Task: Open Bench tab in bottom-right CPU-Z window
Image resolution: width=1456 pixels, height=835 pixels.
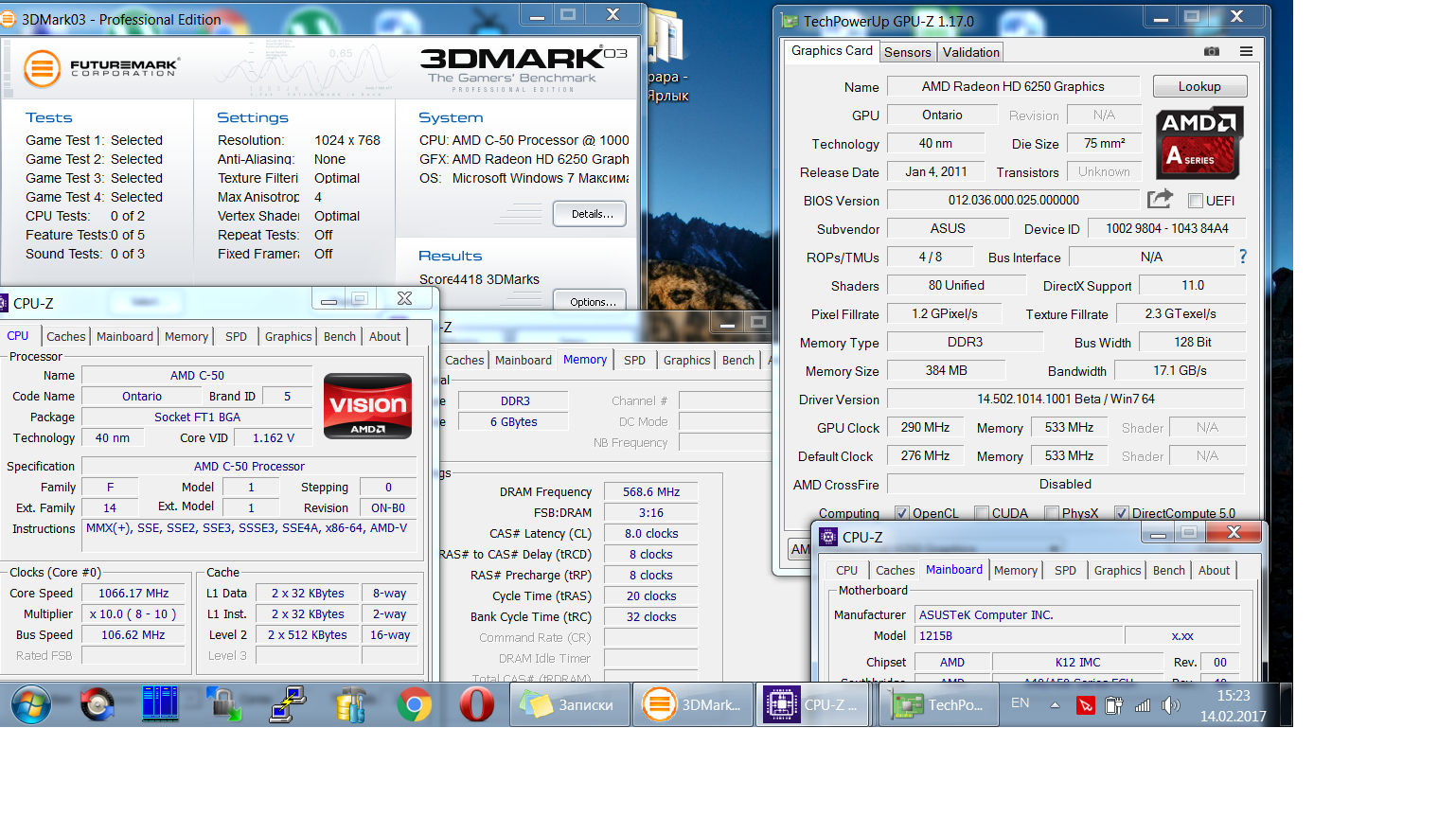Action: 1168,570
